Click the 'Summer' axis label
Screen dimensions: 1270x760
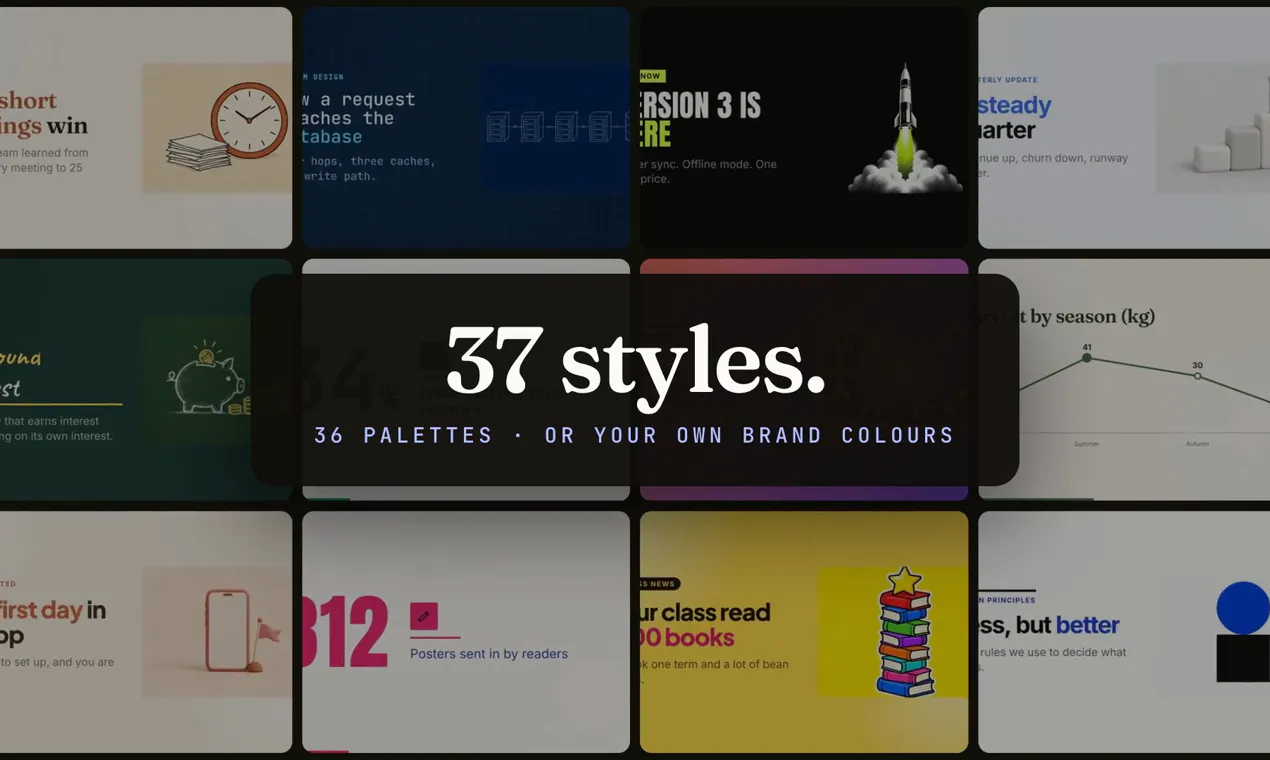click(1087, 443)
